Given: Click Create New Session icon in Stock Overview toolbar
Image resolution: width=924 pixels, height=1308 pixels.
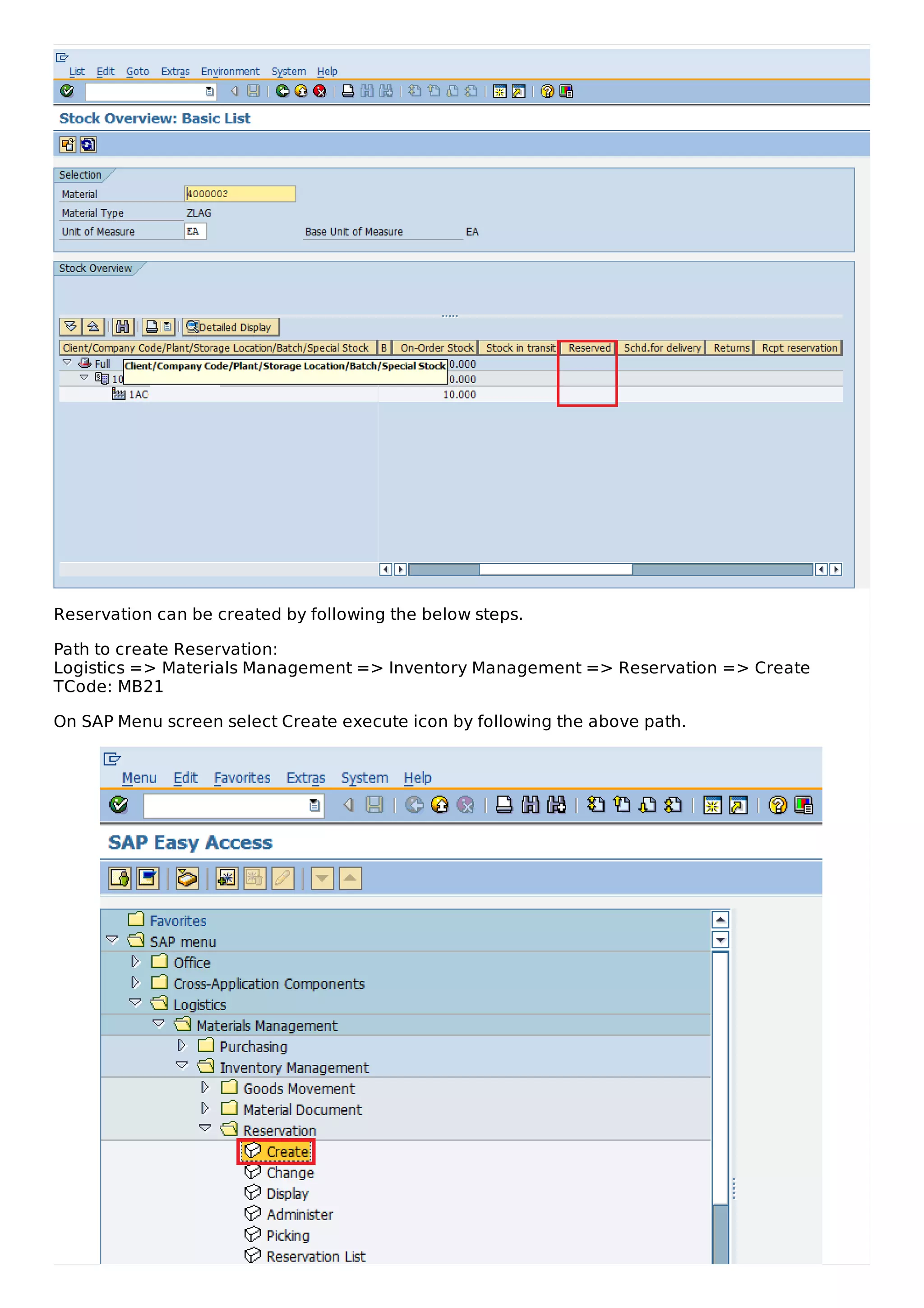Looking at the screenshot, I should 500,91.
